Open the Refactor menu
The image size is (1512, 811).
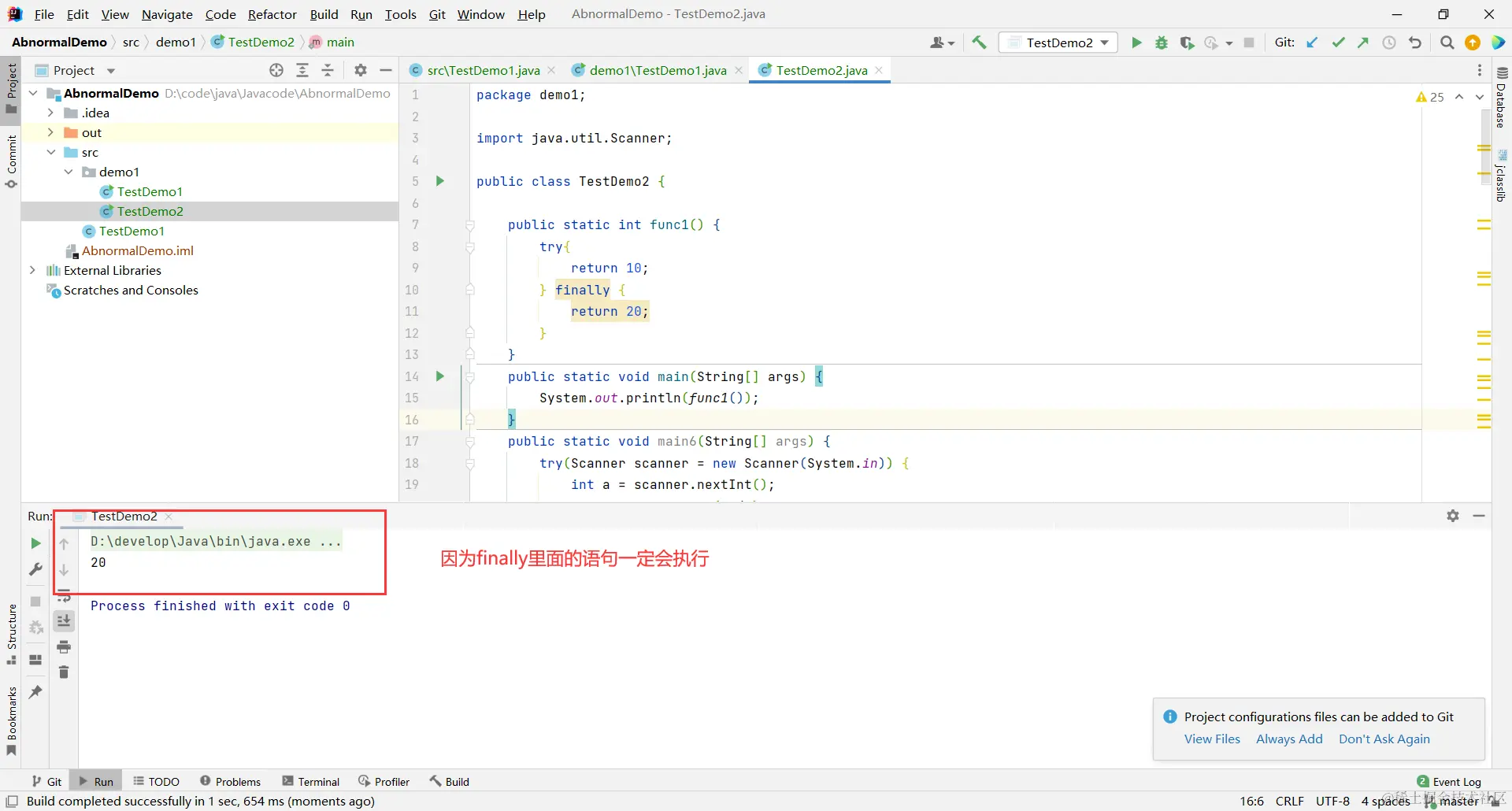pos(272,14)
